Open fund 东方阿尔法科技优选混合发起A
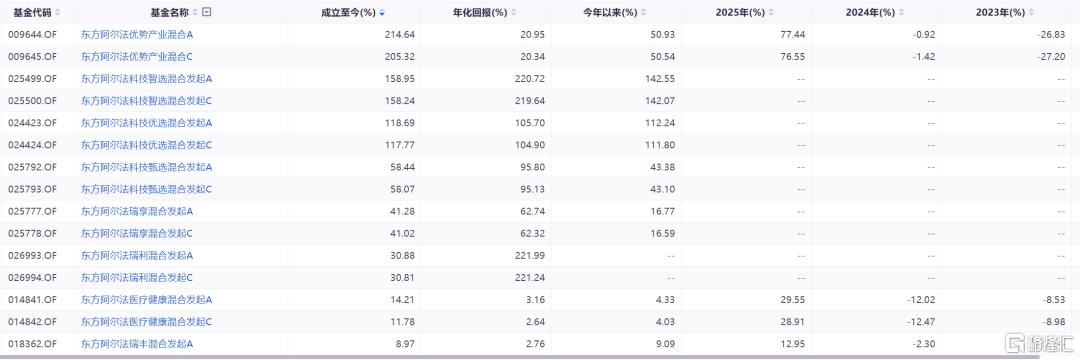1080x360 pixels. coord(147,123)
